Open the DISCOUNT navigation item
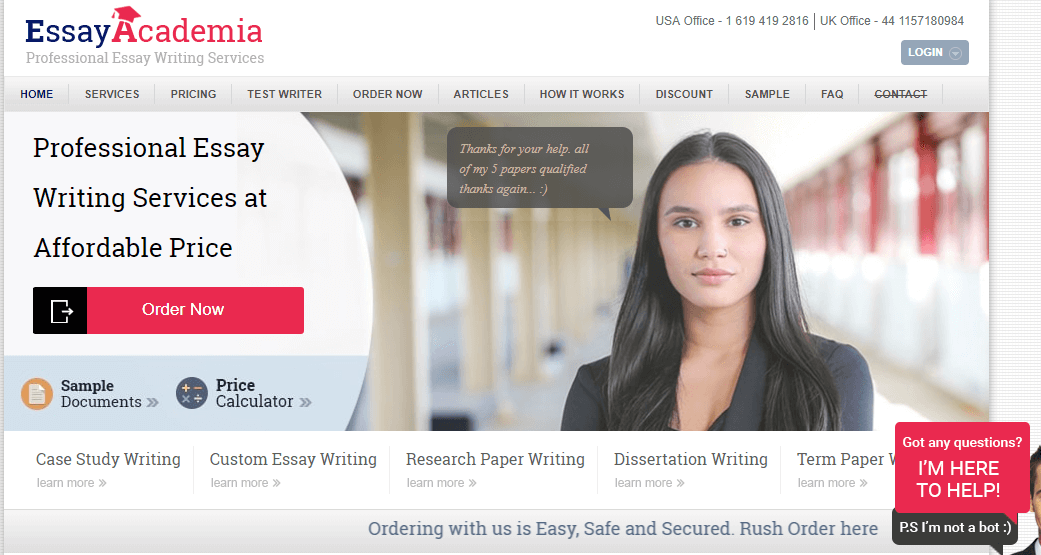Screen dimensions: 1041x555 pos(684,94)
